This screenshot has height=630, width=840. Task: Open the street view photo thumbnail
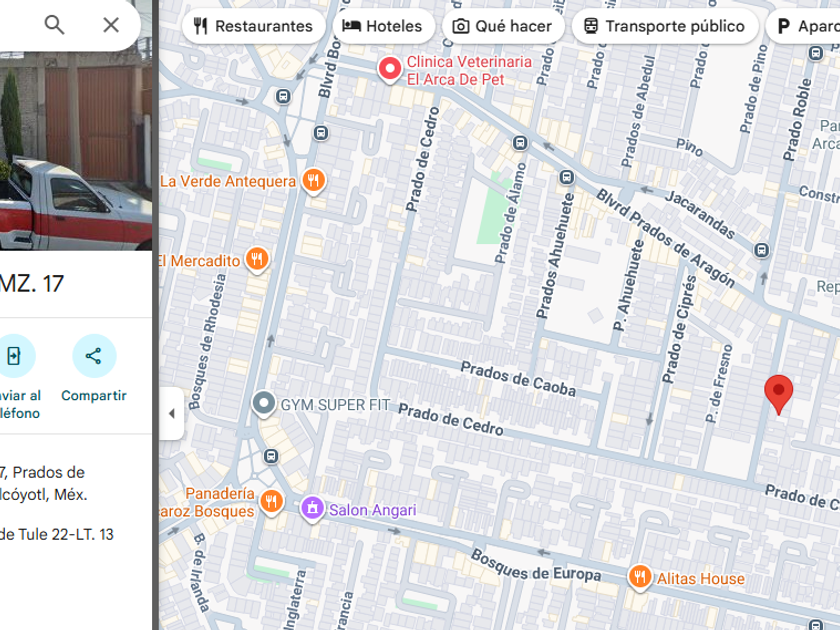tap(76, 151)
